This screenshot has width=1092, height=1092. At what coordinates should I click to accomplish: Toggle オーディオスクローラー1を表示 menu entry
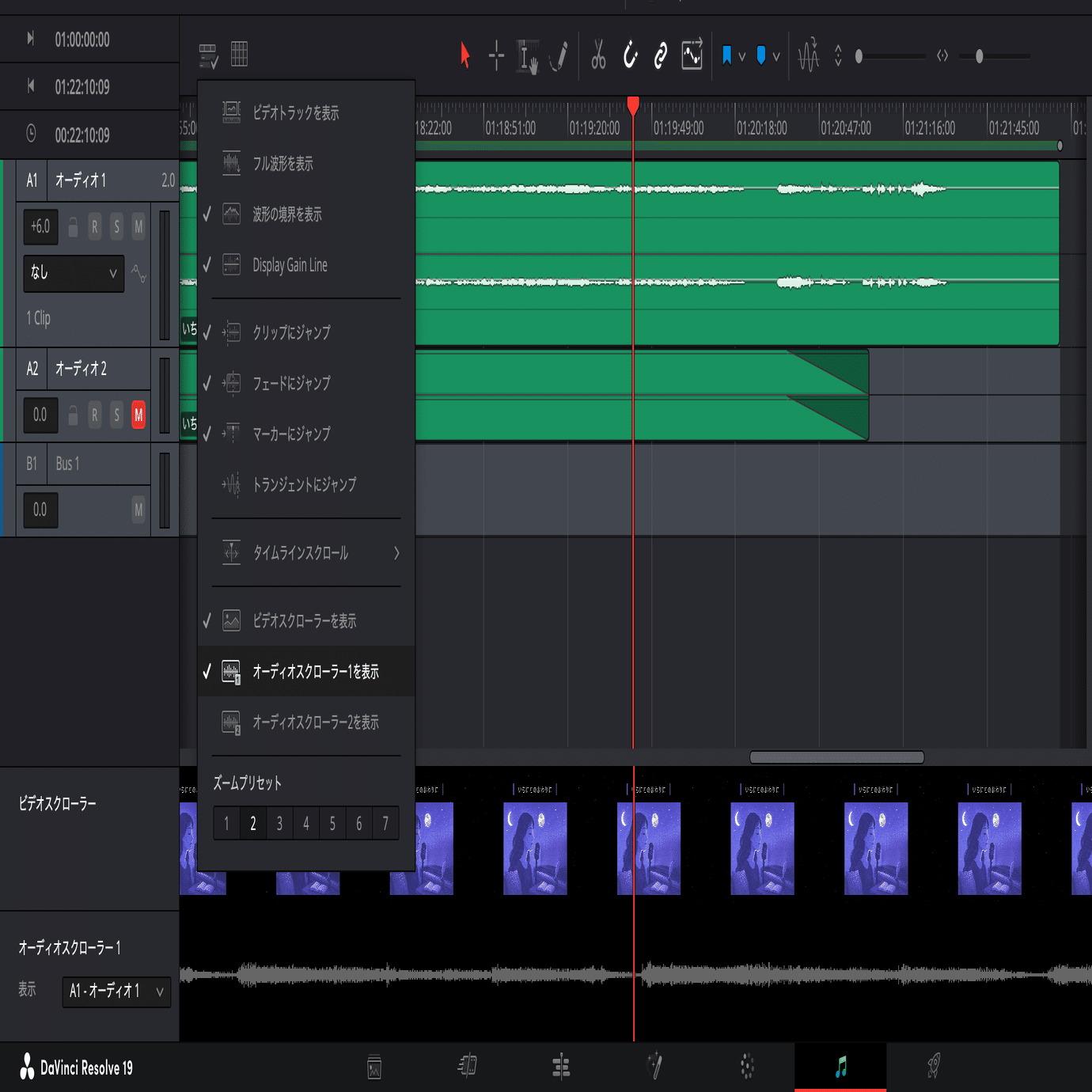click(306, 672)
